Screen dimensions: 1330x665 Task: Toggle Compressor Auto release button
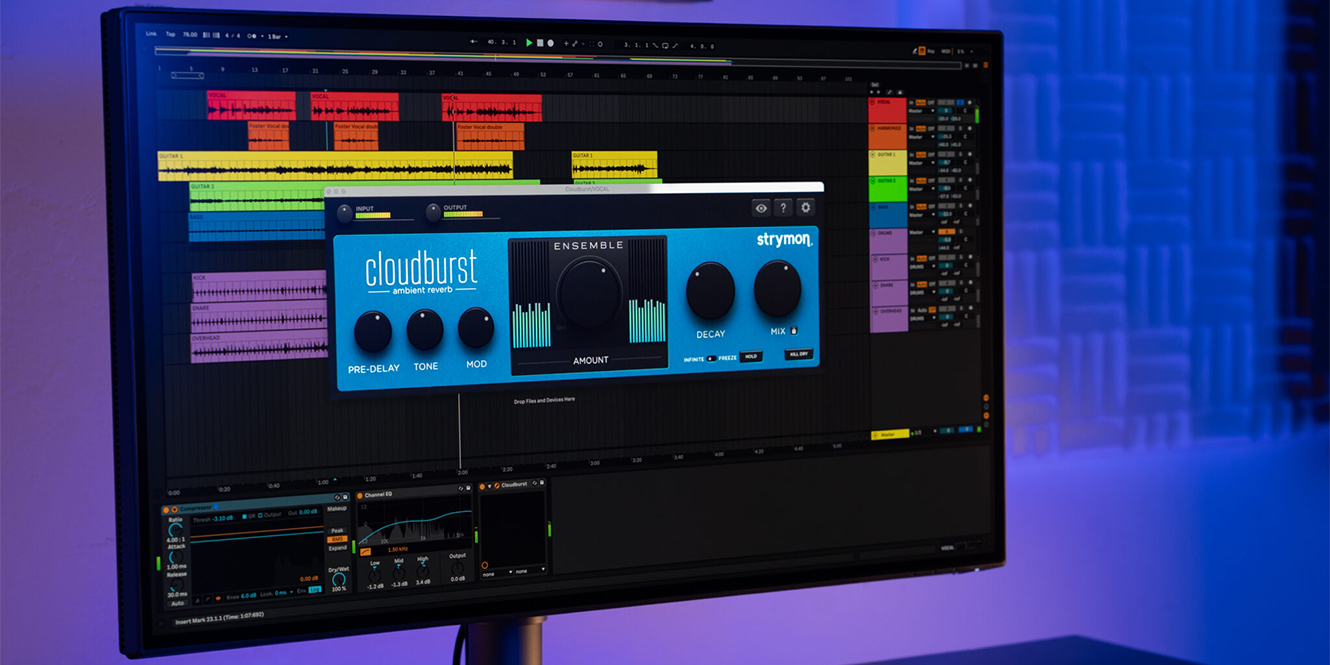coord(177,603)
